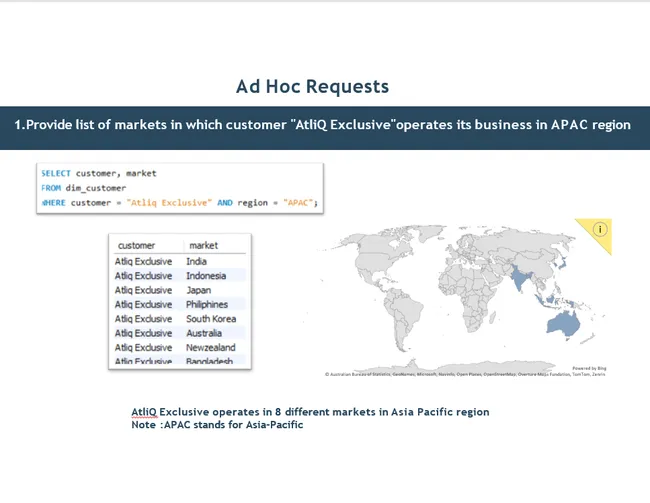This screenshot has width=650, height=503.
Task: Select the 'Newzealand' market cell
Action: tap(211, 347)
